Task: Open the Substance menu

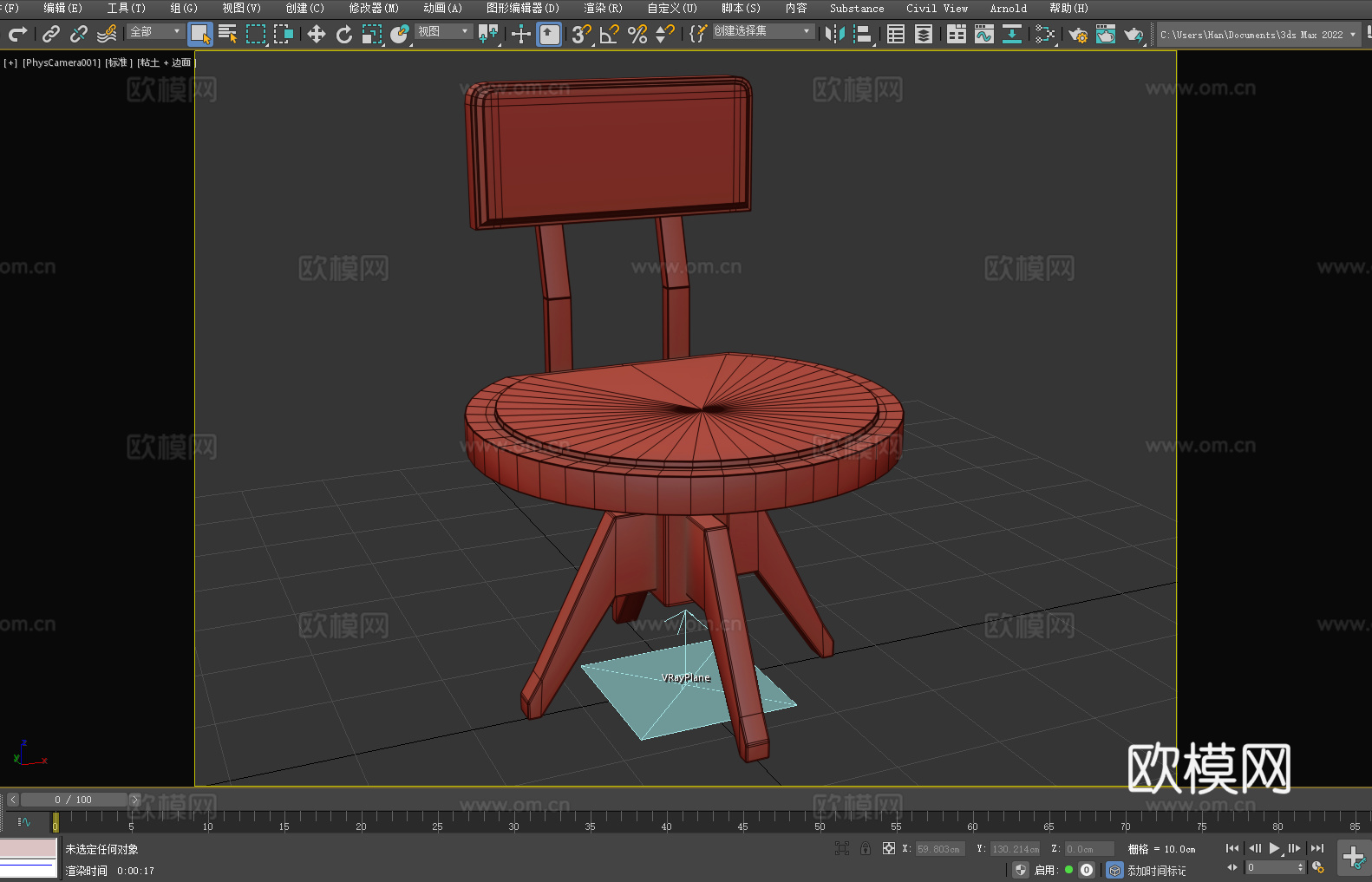Action: [857, 8]
